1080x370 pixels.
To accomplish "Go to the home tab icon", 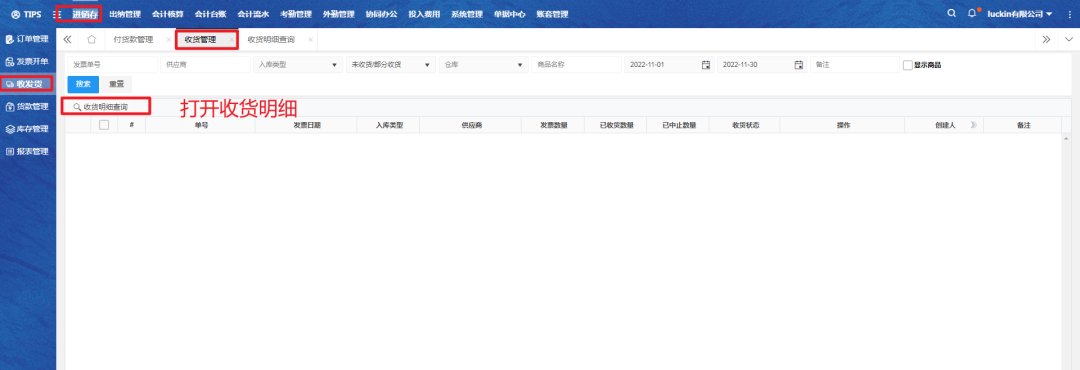I will [91, 39].
